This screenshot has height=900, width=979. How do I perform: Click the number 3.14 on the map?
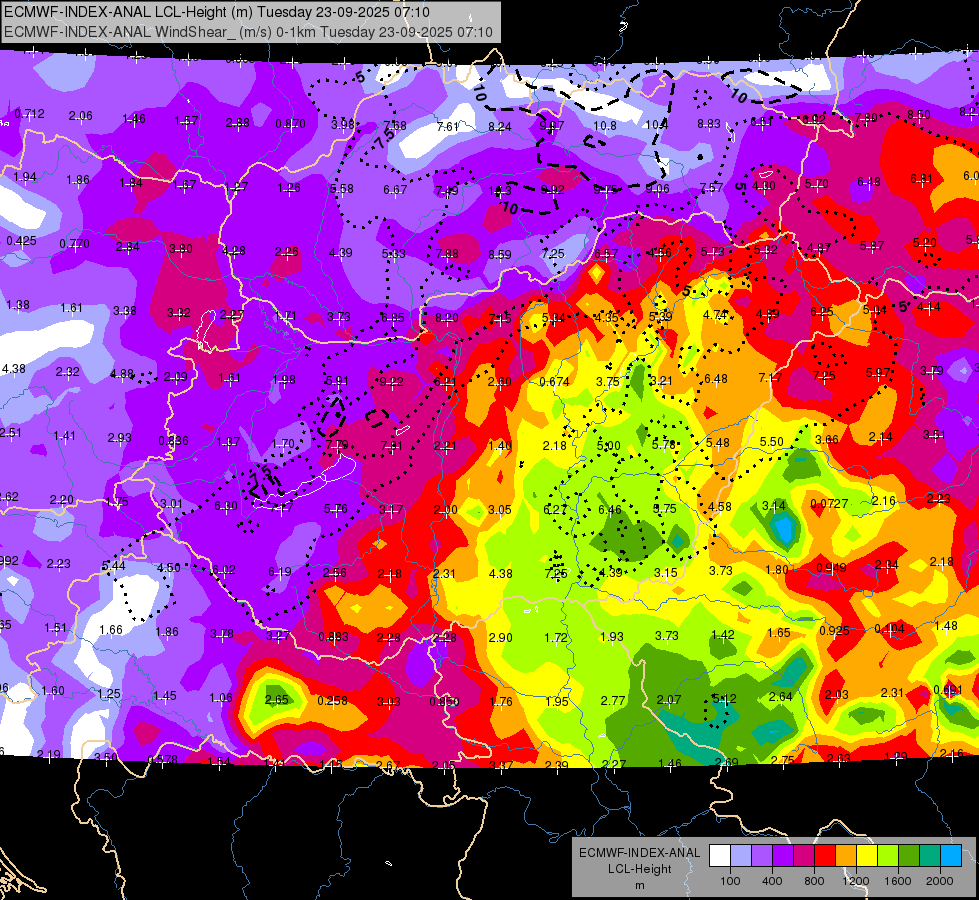pos(774,505)
